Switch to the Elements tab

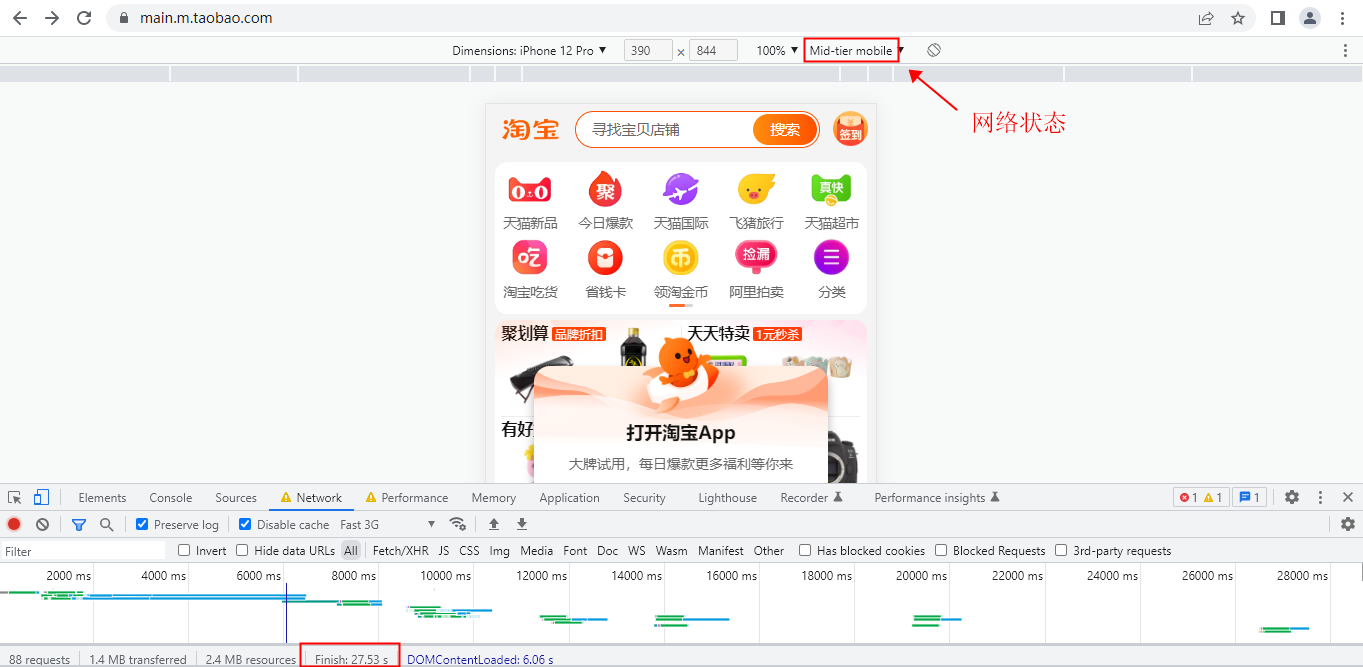point(102,497)
